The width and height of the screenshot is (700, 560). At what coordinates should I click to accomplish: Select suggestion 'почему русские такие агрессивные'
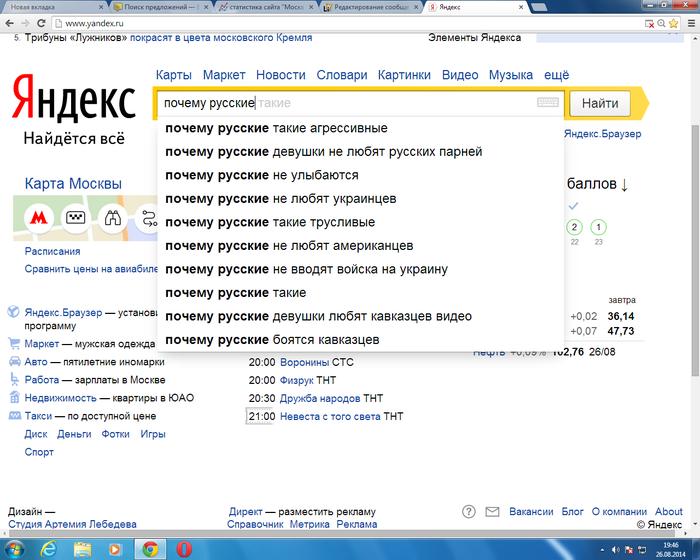click(360, 128)
